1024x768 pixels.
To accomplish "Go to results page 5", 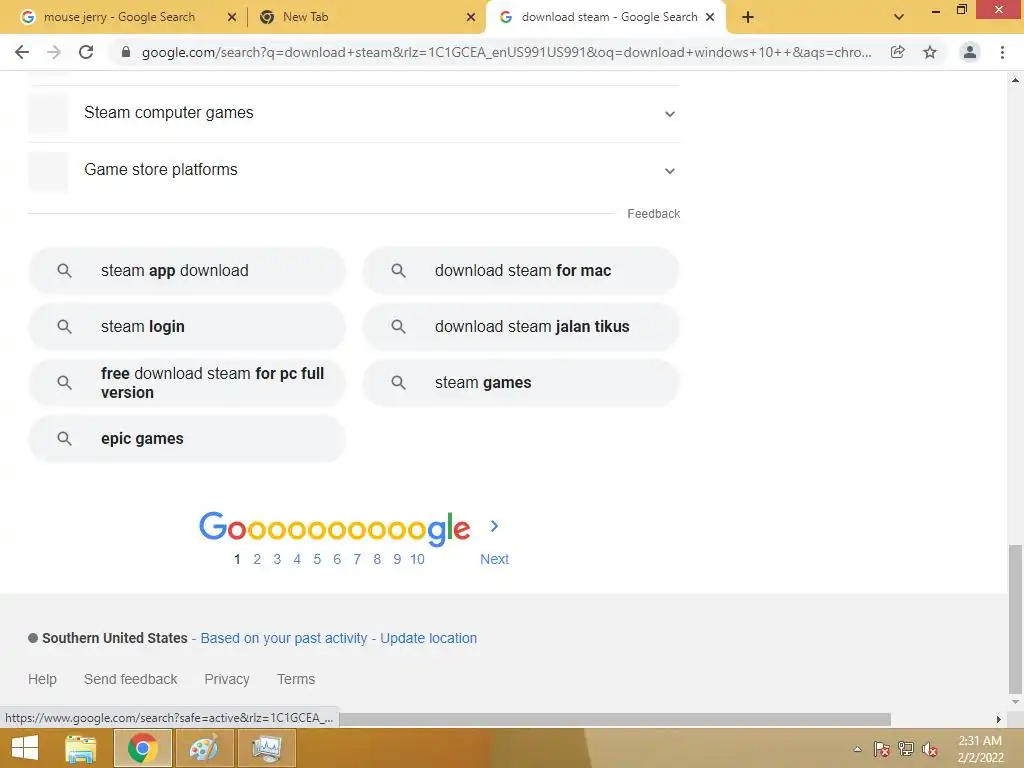I will (317, 559).
